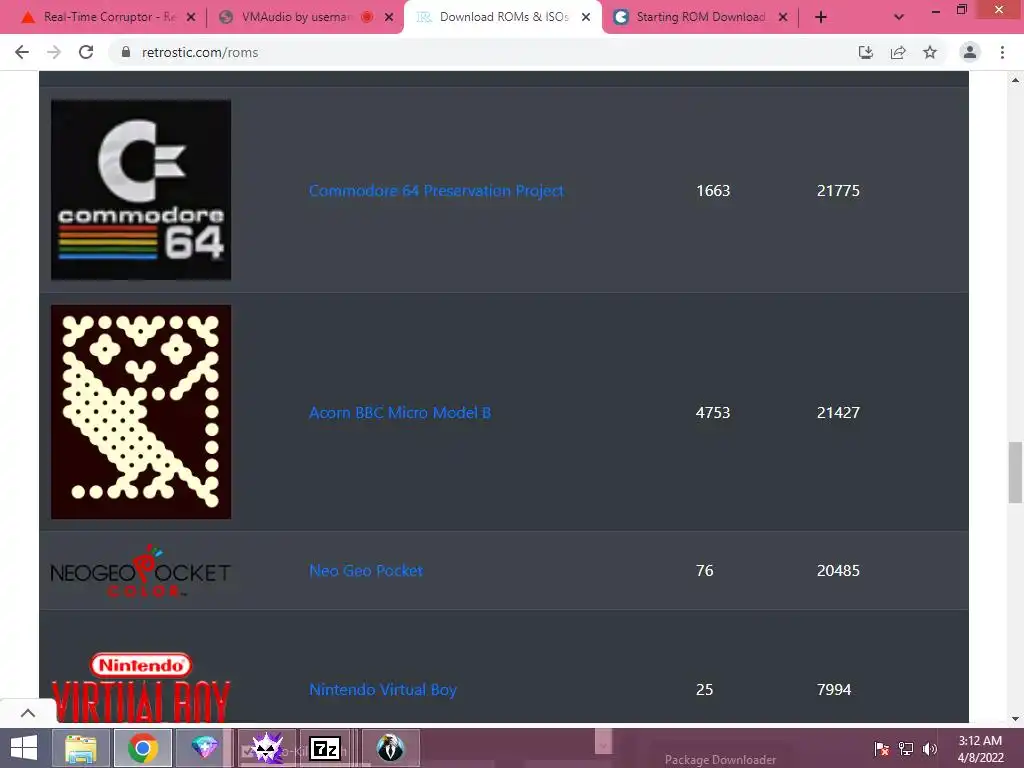Viewport: 1024px width, 768px height.
Task: Go forward in browser history
Action: point(54,52)
